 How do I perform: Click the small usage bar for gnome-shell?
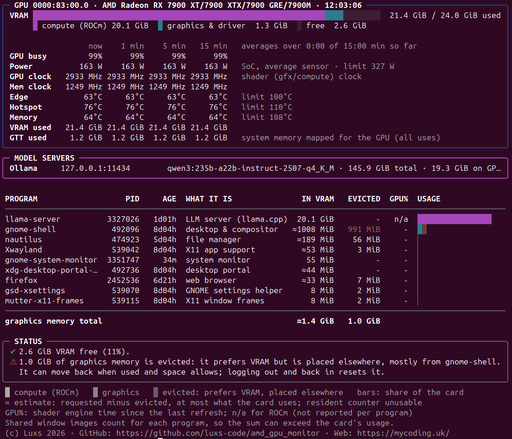coord(422,229)
